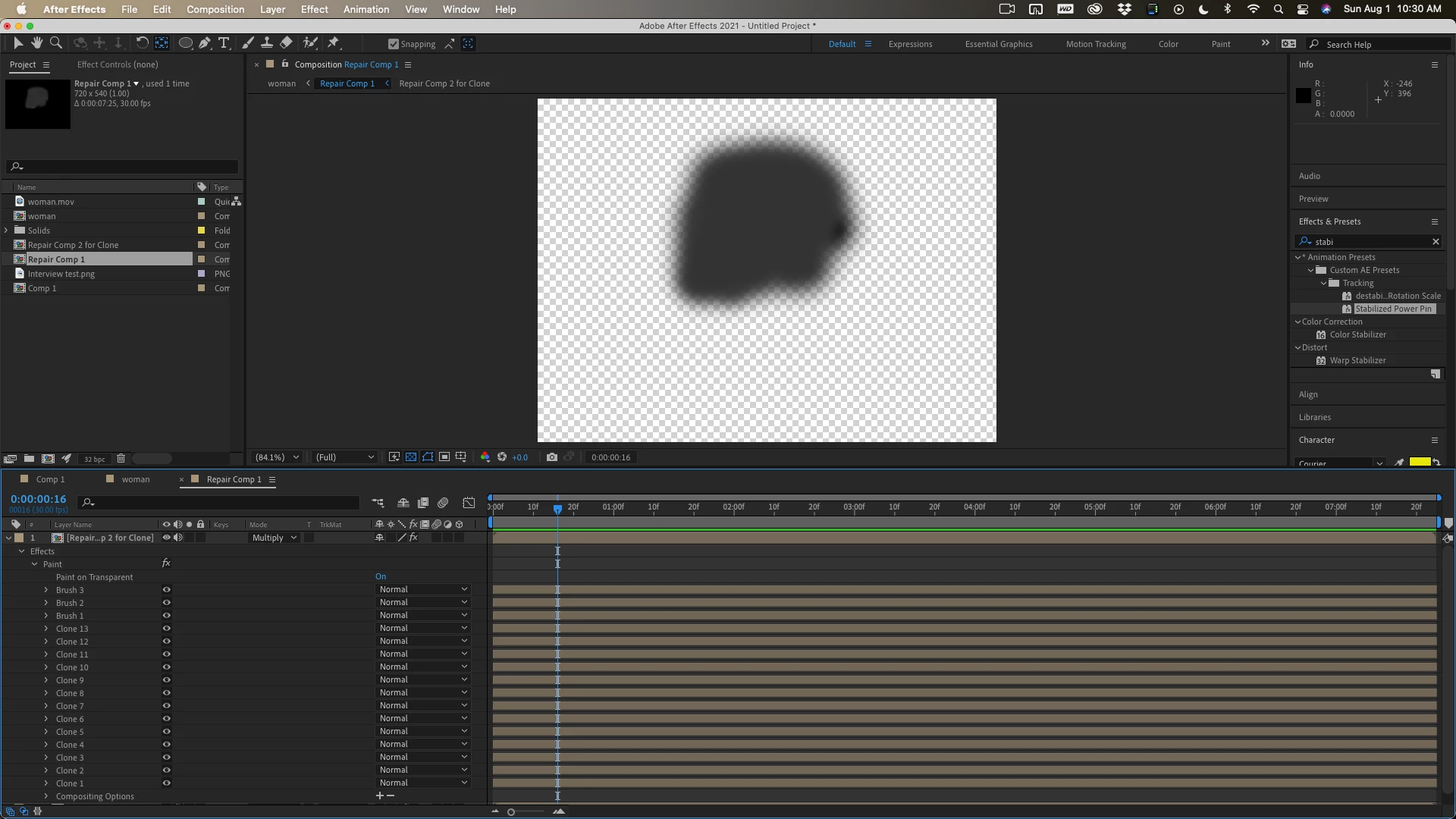Screen dimensions: 1456x819
Task: Select the Hand tool
Action: pos(36,43)
